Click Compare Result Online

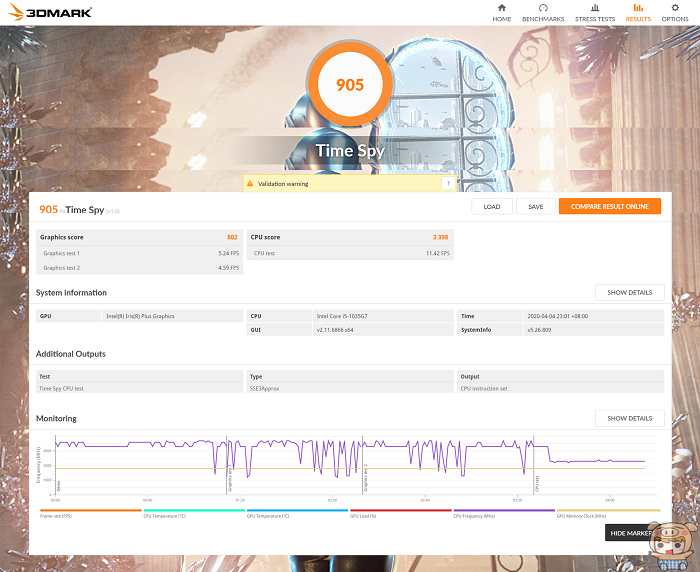(x=609, y=206)
